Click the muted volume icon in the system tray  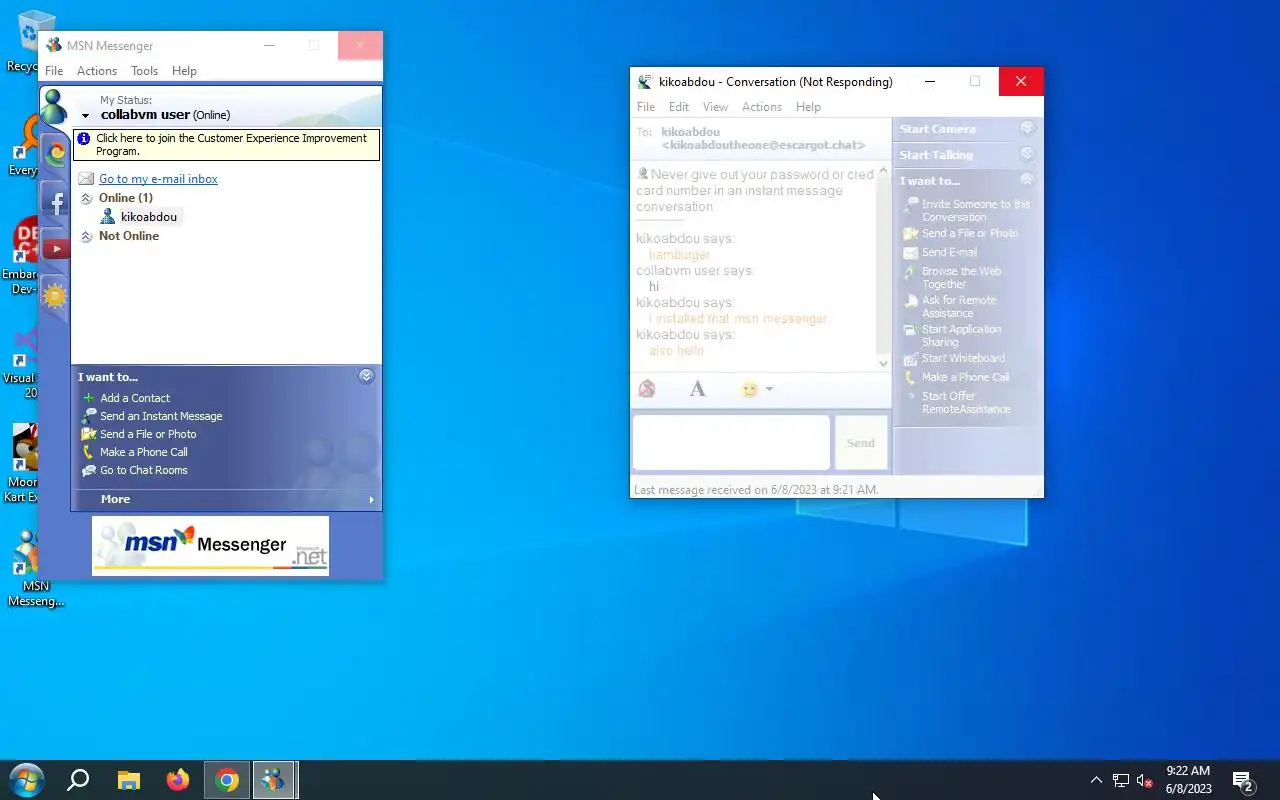coord(1146,781)
